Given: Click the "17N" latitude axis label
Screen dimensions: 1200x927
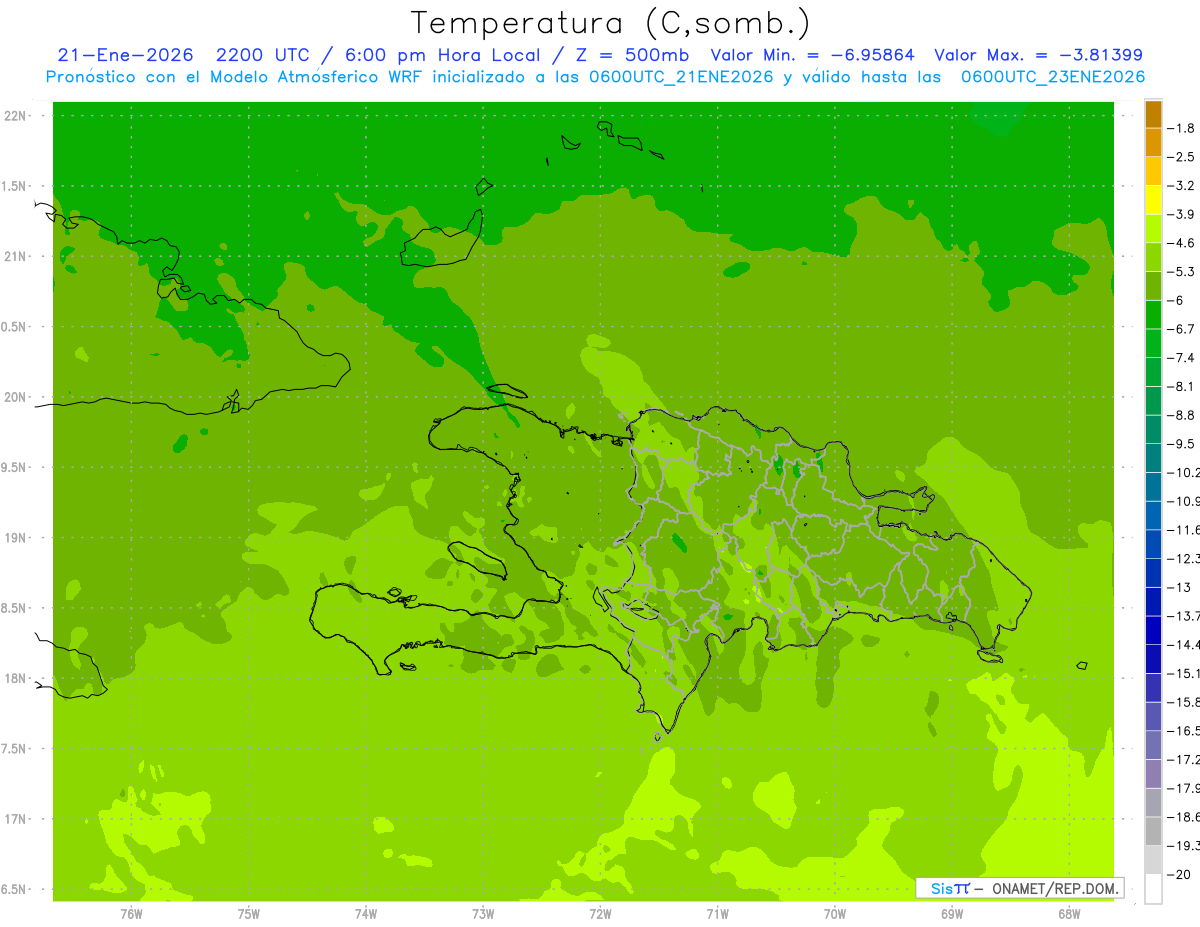Looking at the screenshot, I should 15,819.
